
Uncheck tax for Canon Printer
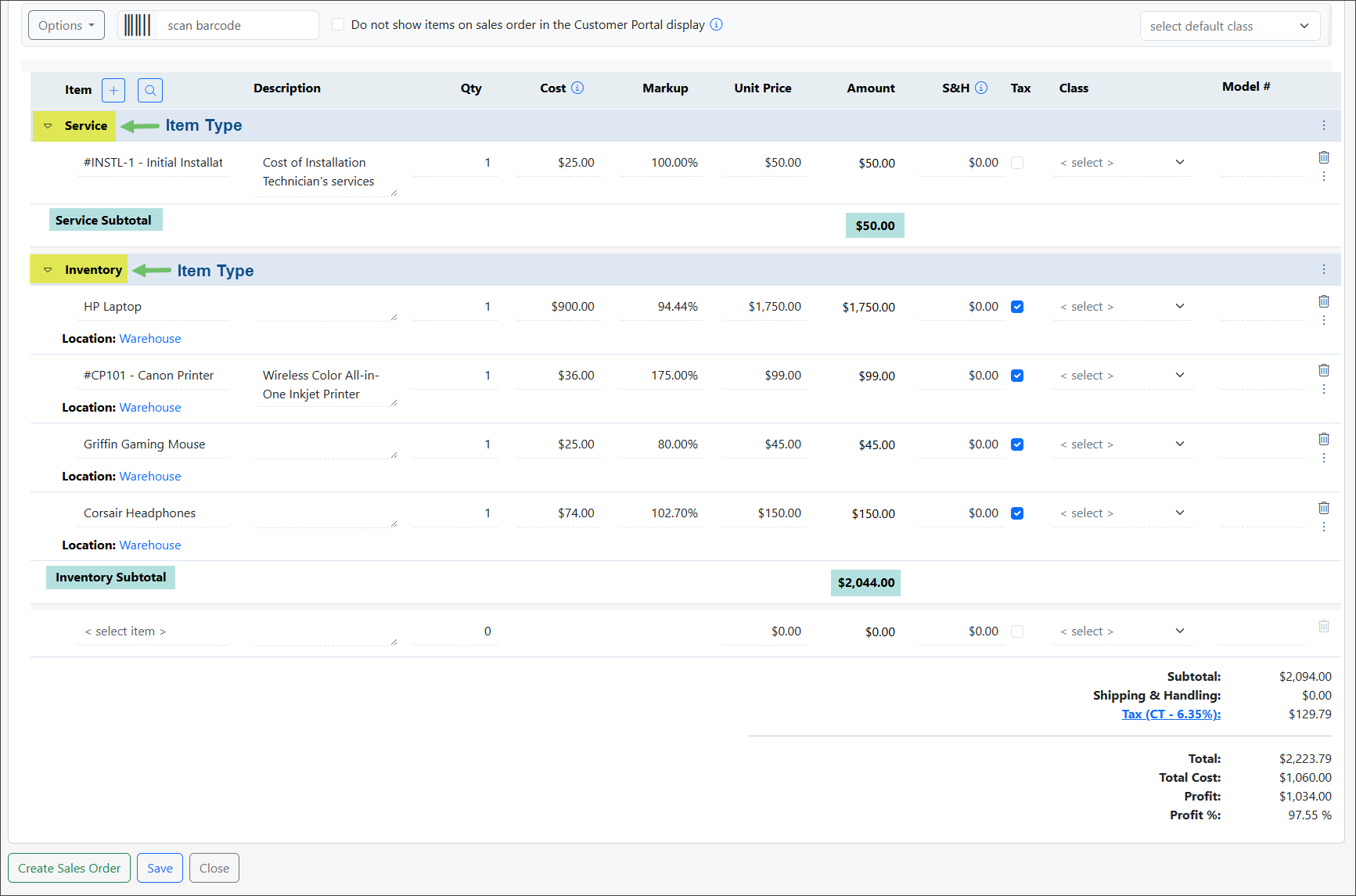tap(1017, 376)
